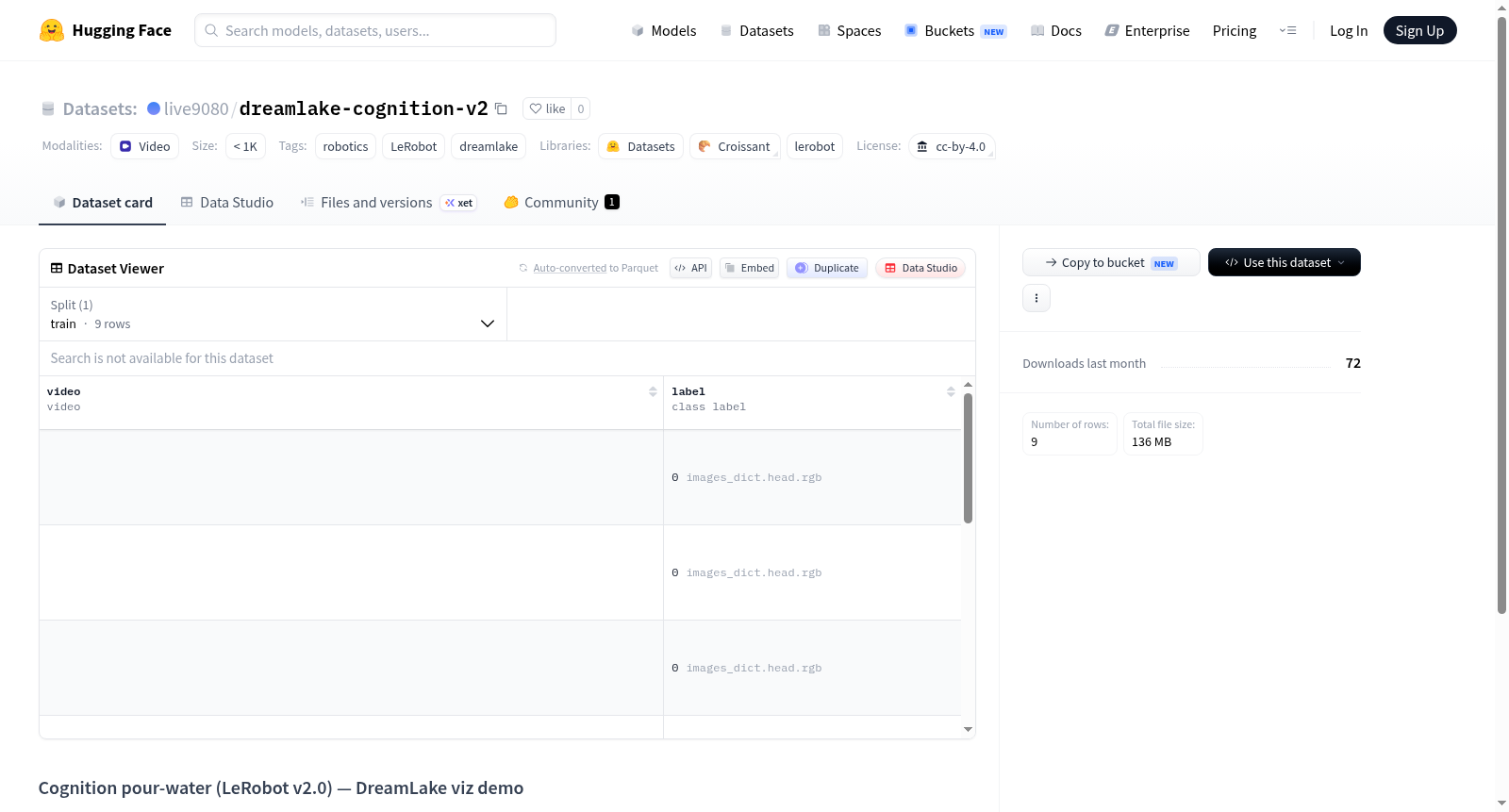Click the '136 MB' total file size value
1509x812 pixels.
1152,441
